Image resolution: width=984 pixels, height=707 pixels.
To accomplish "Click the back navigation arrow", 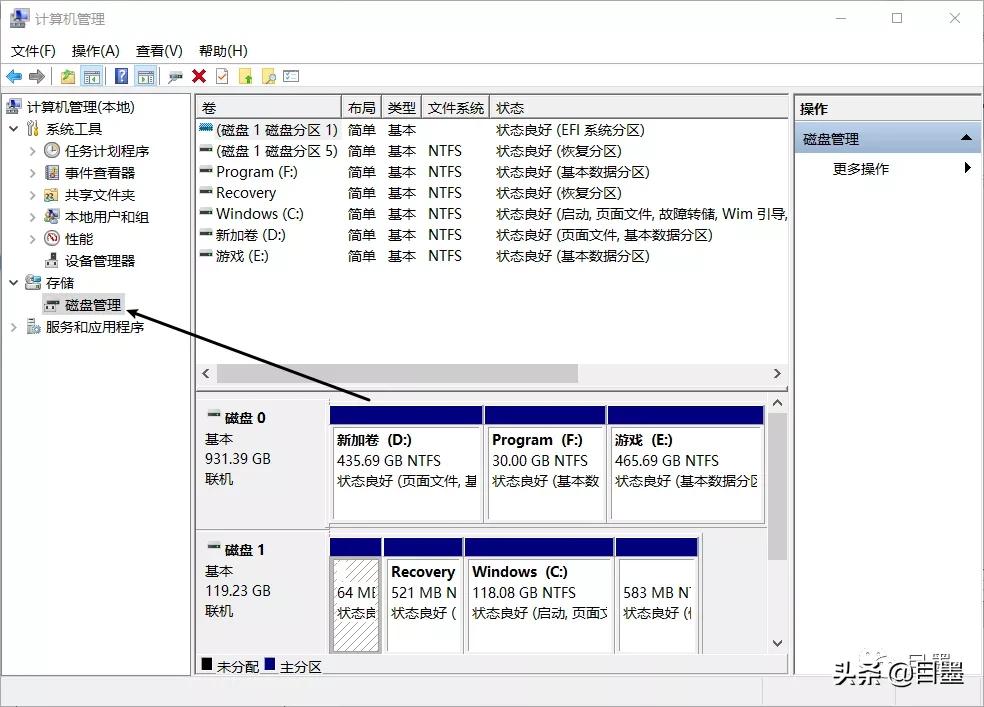I will [x=14, y=76].
